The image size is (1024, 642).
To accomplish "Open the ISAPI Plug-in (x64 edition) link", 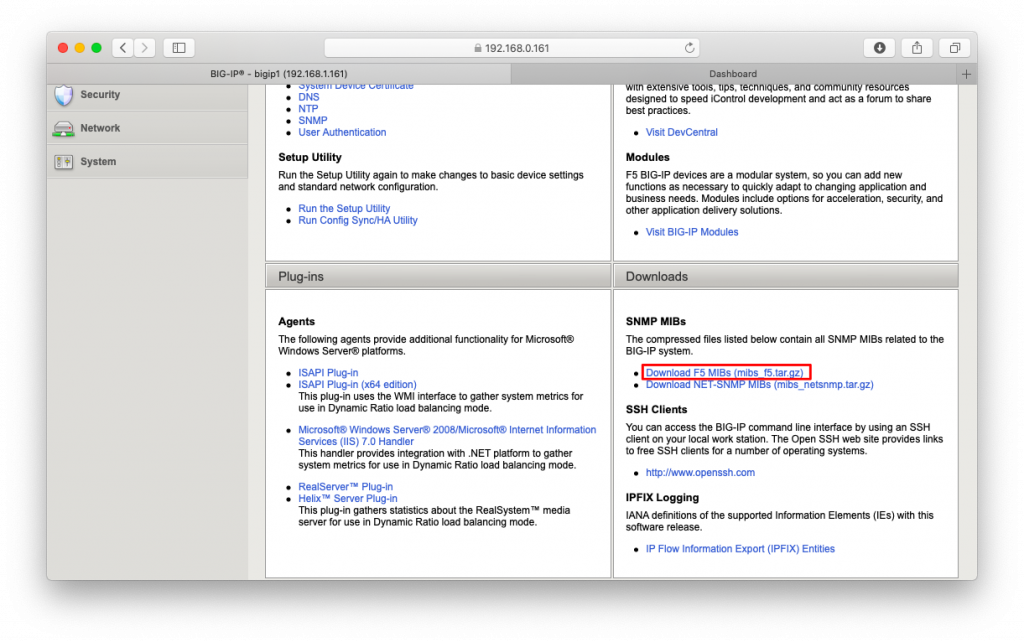I will click(x=357, y=384).
